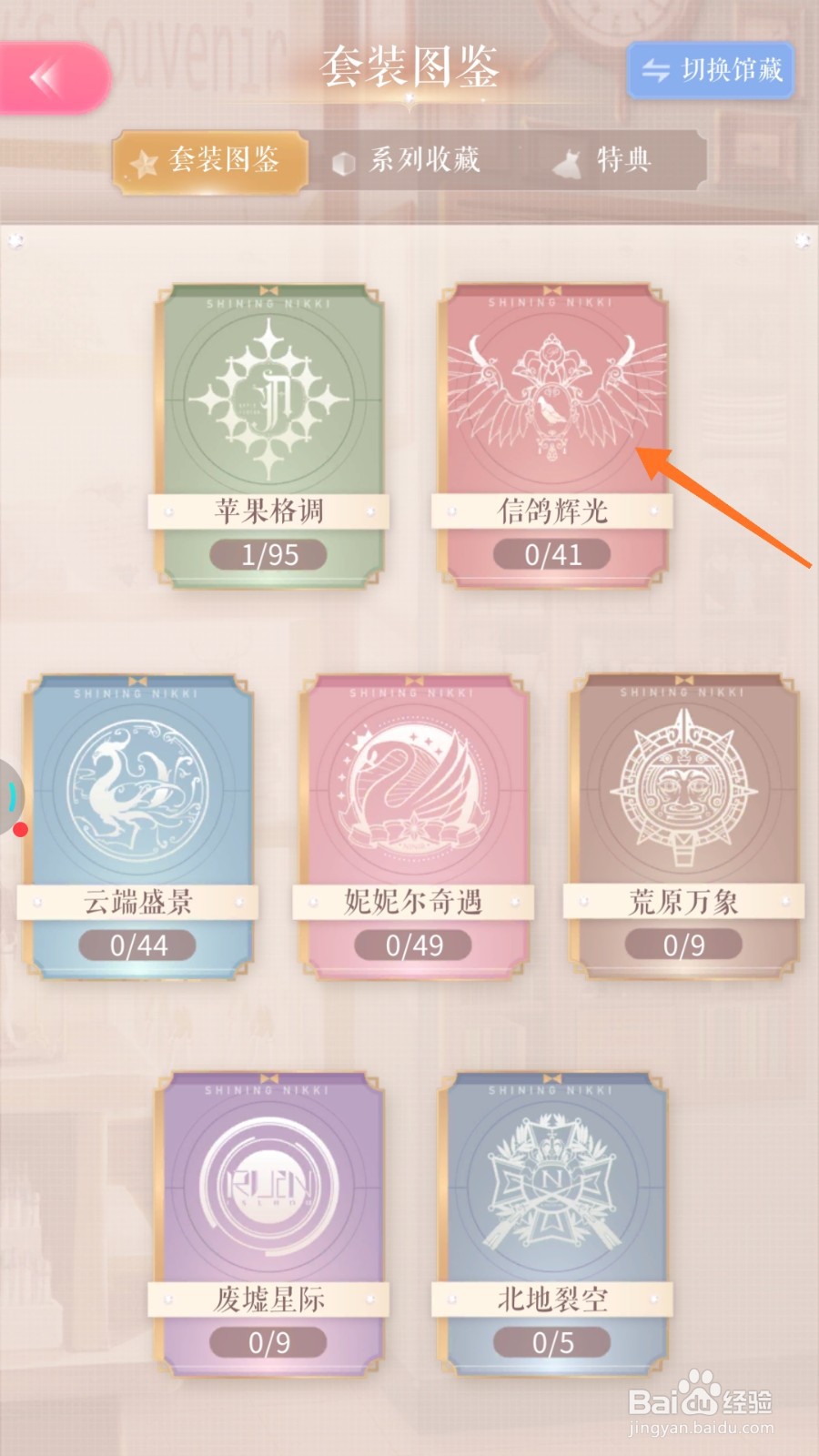Image resolution: width=819 pixels, height=1456 pixels.
Task: Select the 妮妮尔奇遇 swan emblem card
Action: [413, 826]
